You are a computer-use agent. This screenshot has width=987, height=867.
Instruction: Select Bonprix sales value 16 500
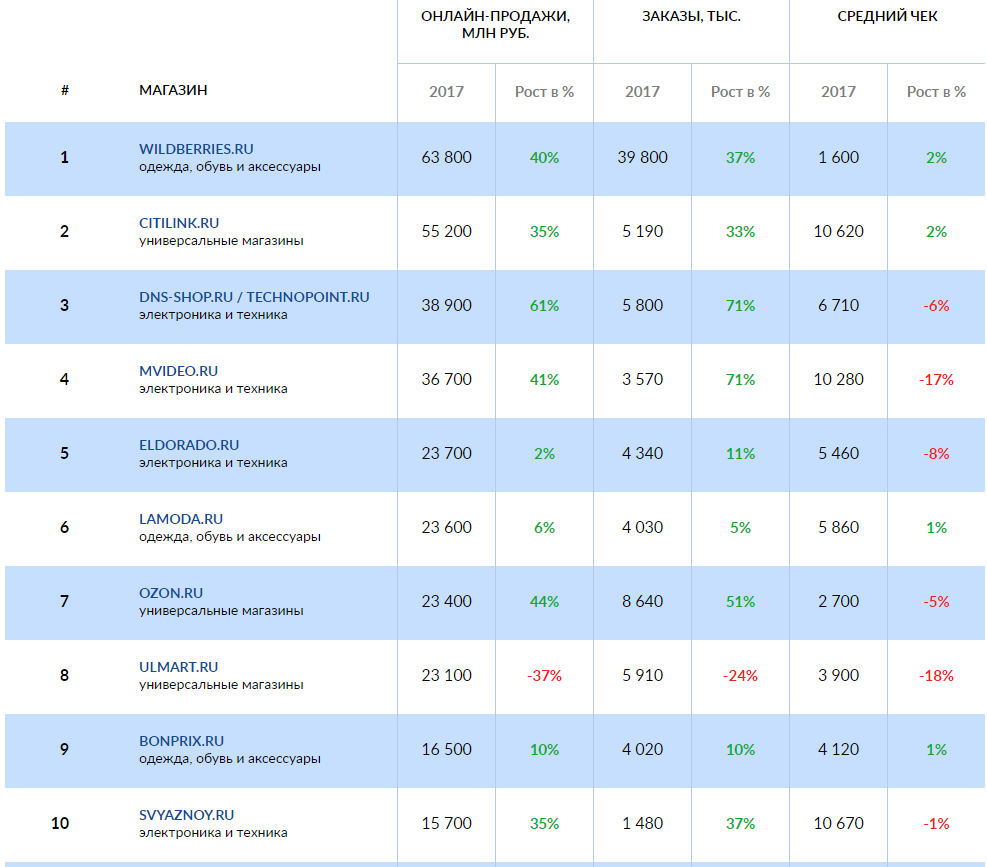point(446,749)
